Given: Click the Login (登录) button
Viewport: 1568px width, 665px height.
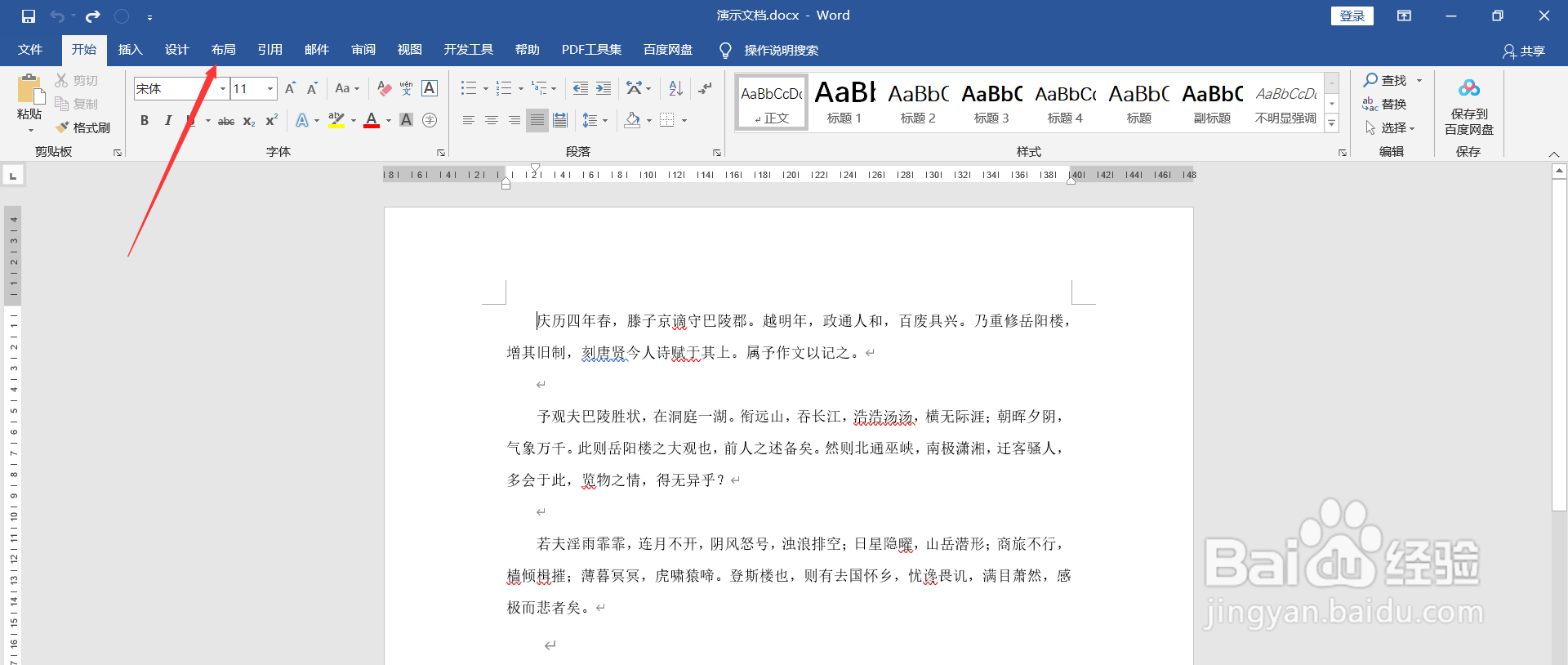Looking at the screenshot, I should pyautogui.click(x=1352, y=16).
